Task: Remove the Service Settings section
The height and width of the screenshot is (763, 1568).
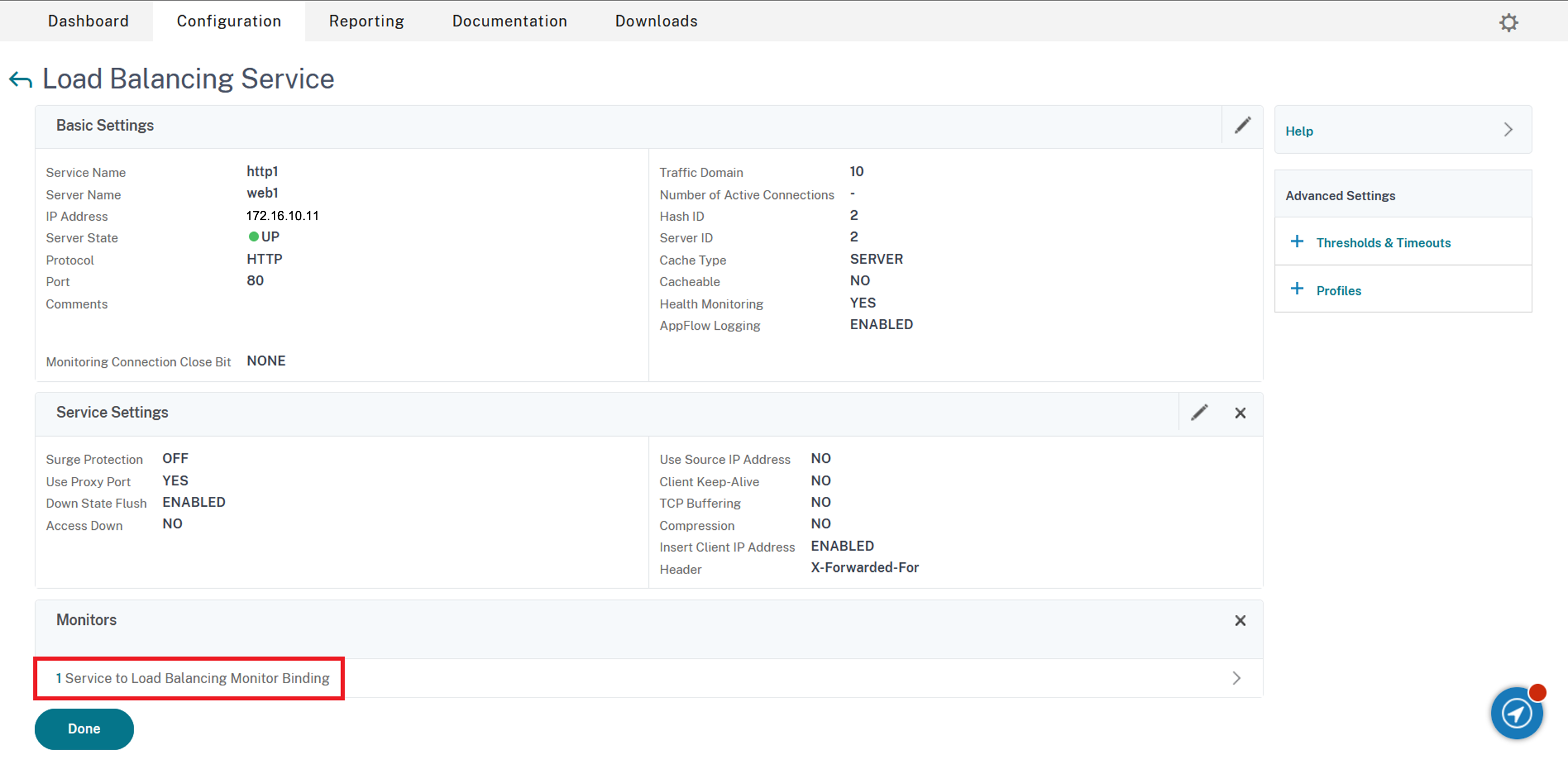Action: click(x=1240, y=413)
